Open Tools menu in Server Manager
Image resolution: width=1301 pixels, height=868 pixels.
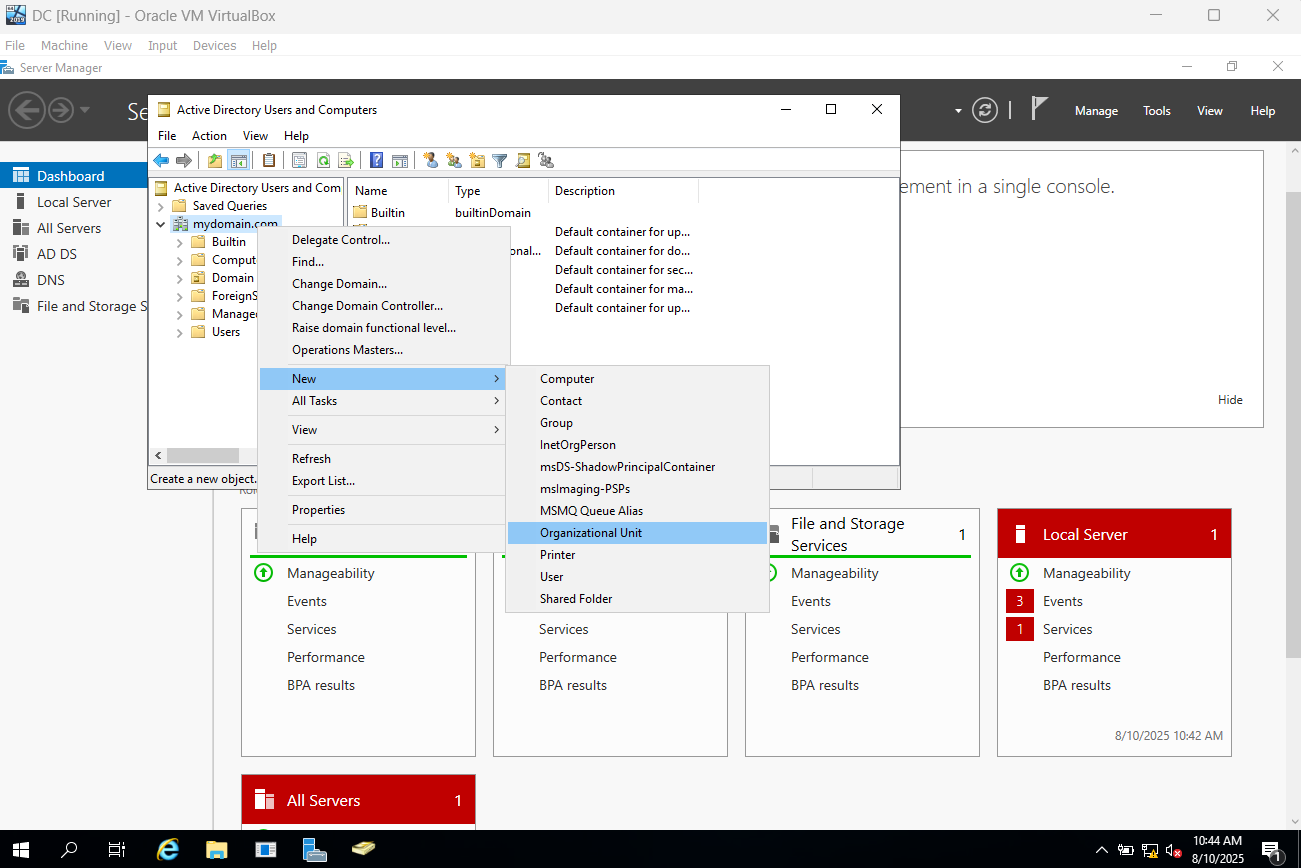pyautogui.click(x=1157, y=111)
